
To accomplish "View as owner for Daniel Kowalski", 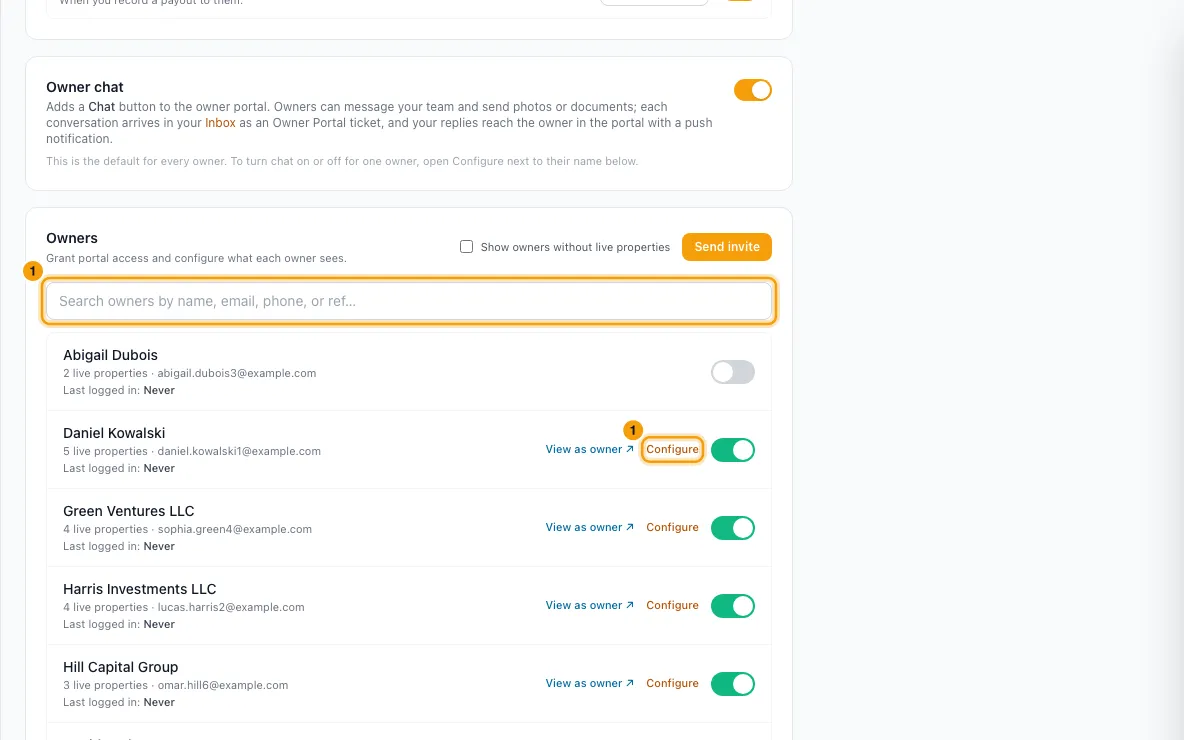I will 590,449.
